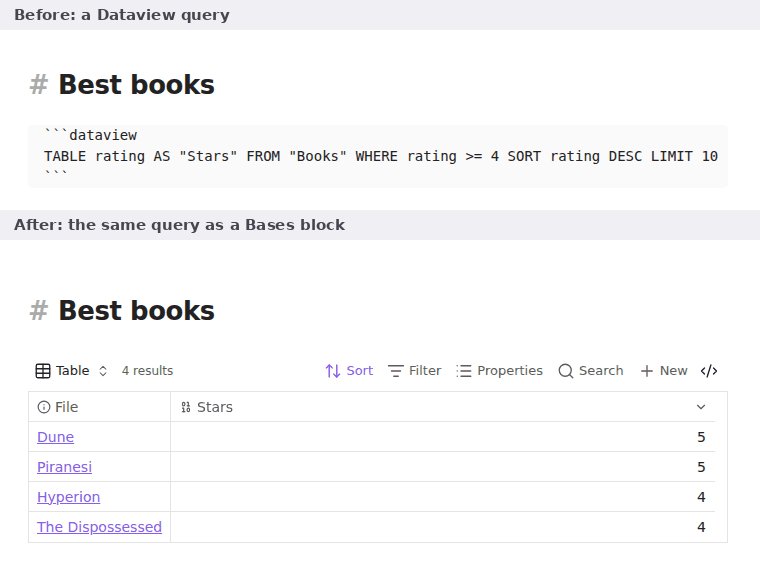Add a New entry to the base
The width and height of the screenshot is (760, 570).
664,371
